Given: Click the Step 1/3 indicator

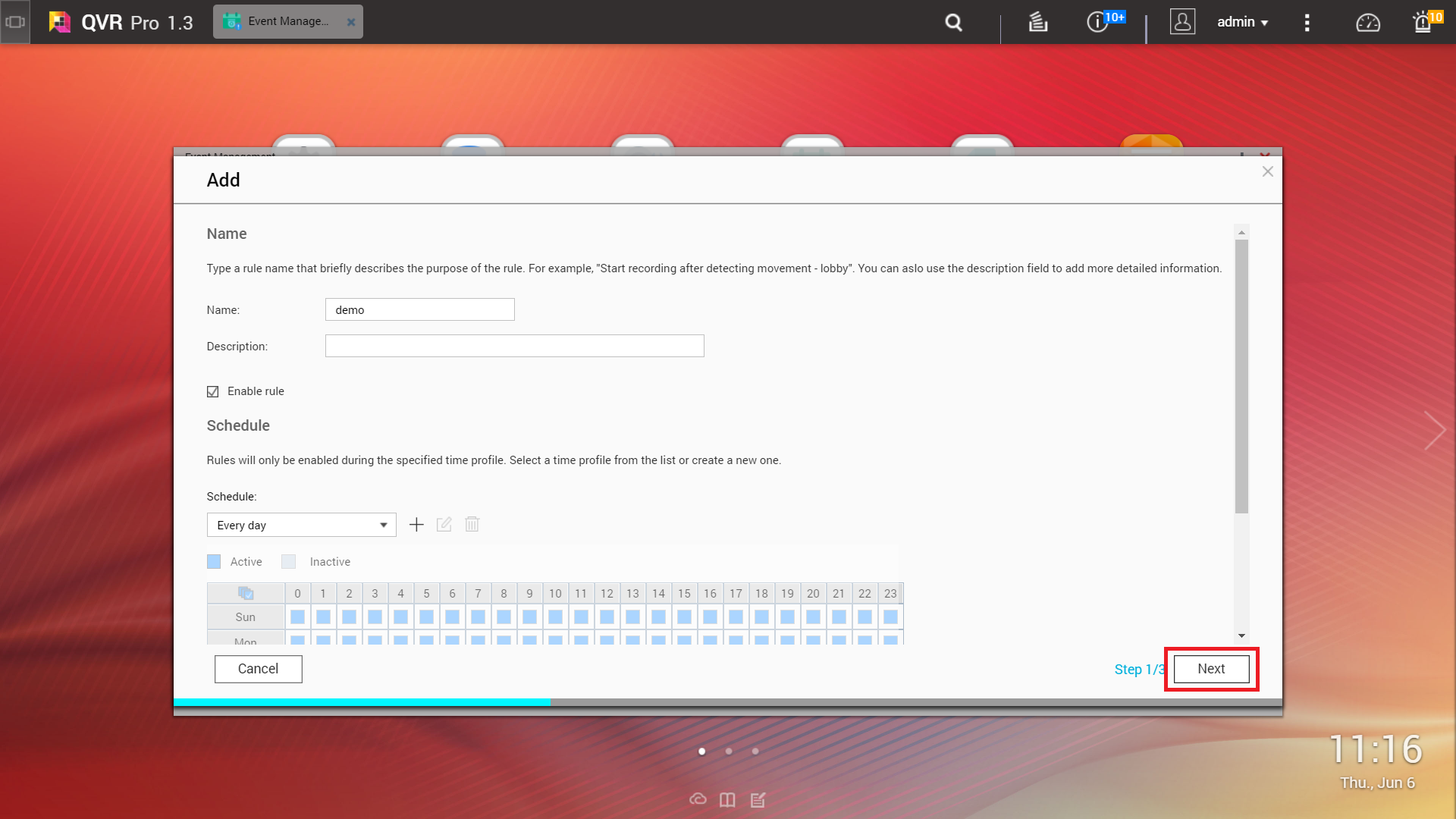Looking at the screenshot, I should pos(1139,669).
